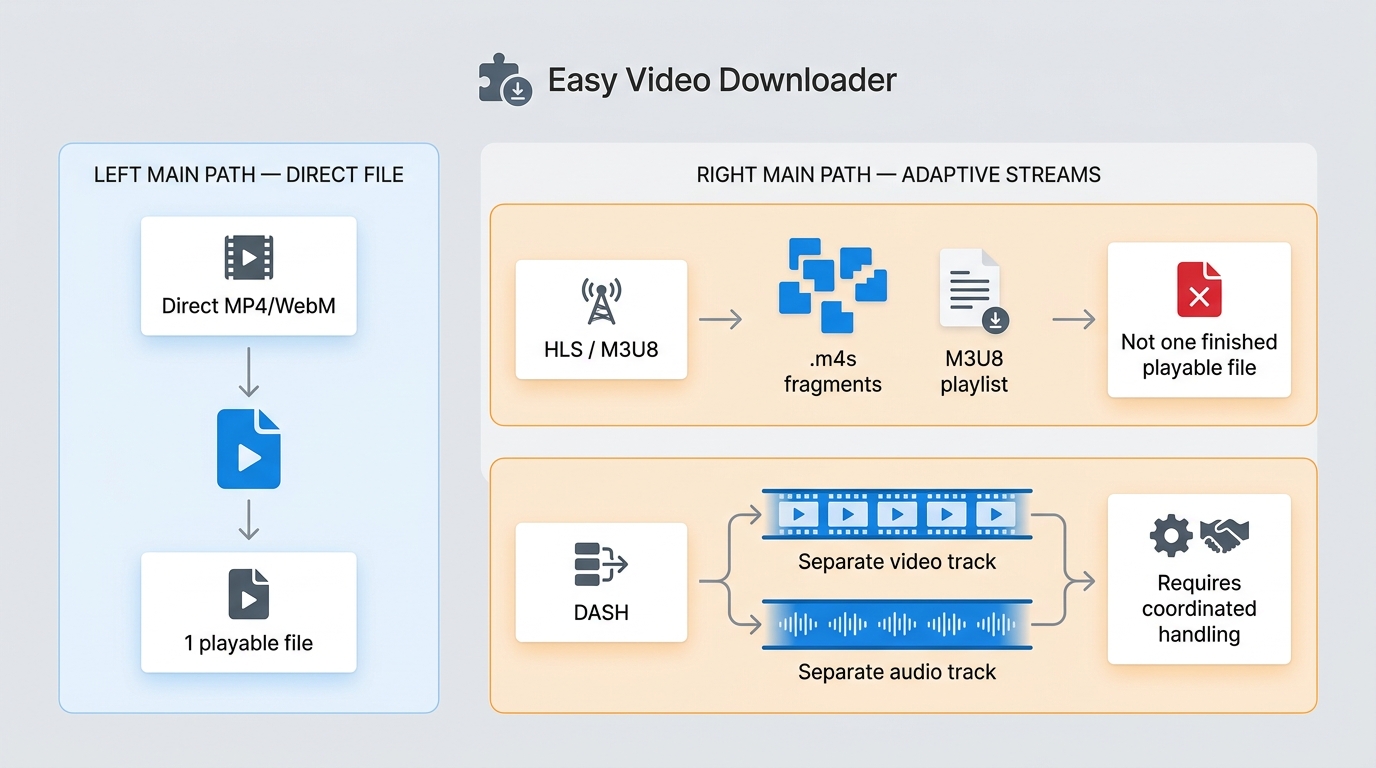This screenshot has height=768, width=1376.
Task: Click the M3U8 playlist document icon
Action: (974, 291)
